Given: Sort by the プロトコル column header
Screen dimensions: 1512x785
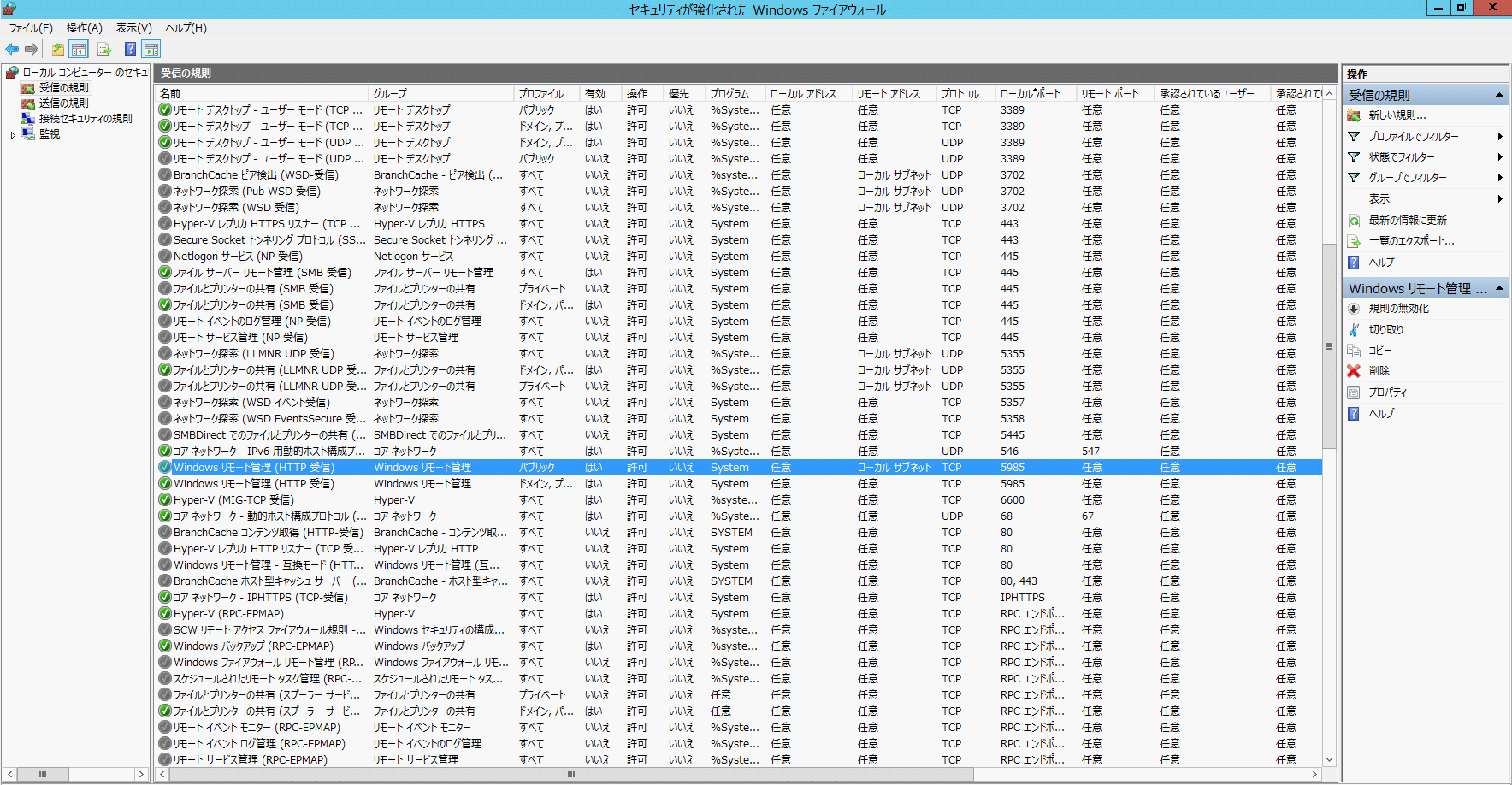Looking at the screenshot, I should tap(966, 93).
